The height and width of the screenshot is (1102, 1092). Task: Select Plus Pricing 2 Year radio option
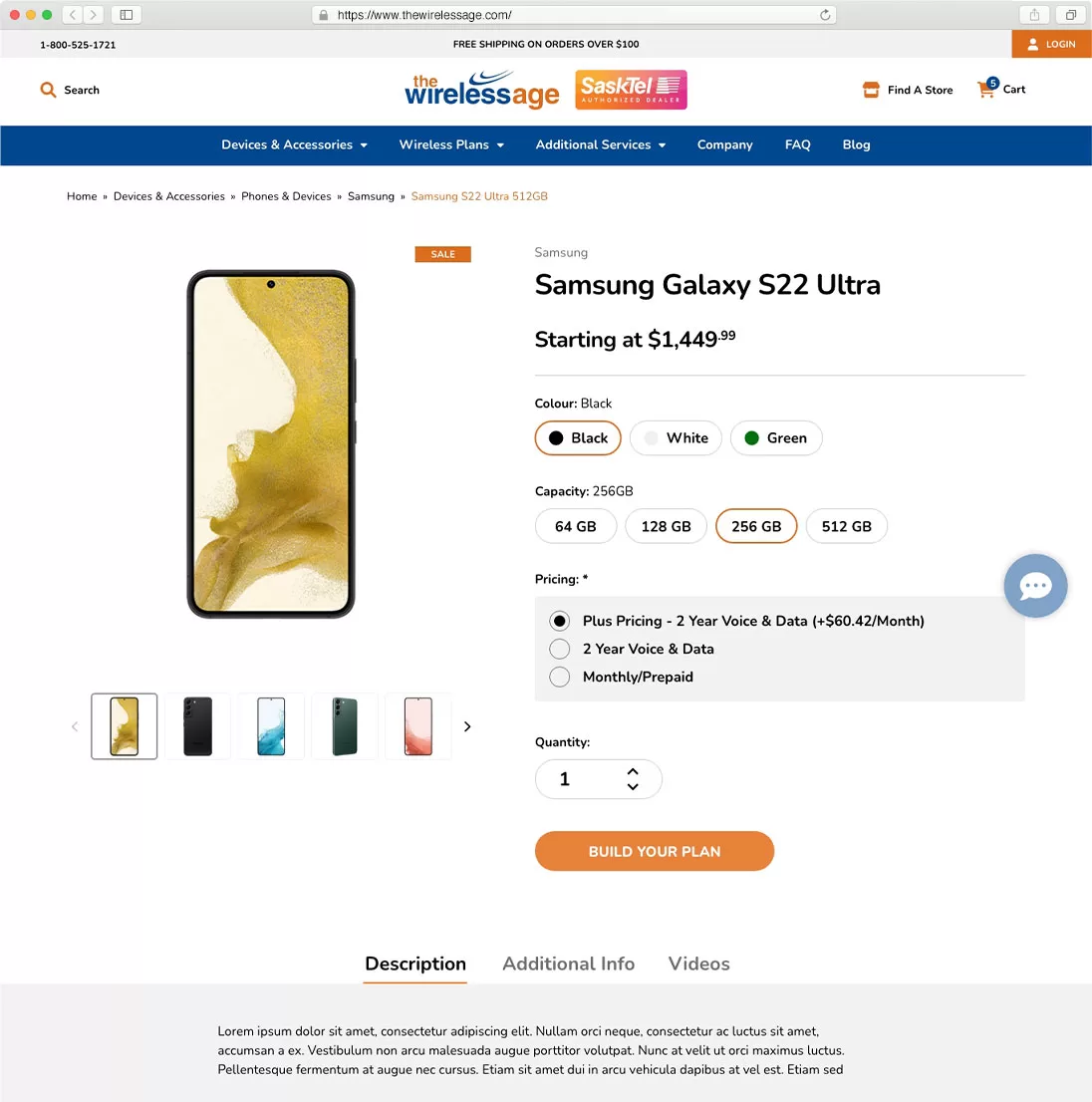tap(560, 621)
